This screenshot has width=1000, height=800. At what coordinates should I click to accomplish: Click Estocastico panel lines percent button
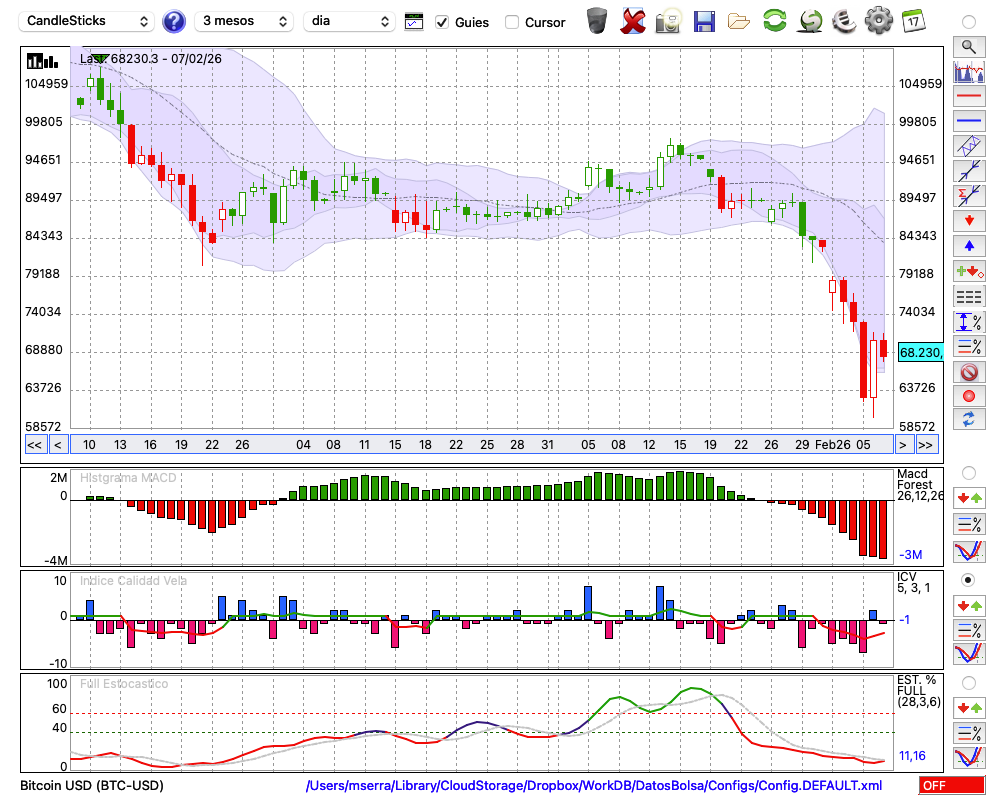(969, 733)
